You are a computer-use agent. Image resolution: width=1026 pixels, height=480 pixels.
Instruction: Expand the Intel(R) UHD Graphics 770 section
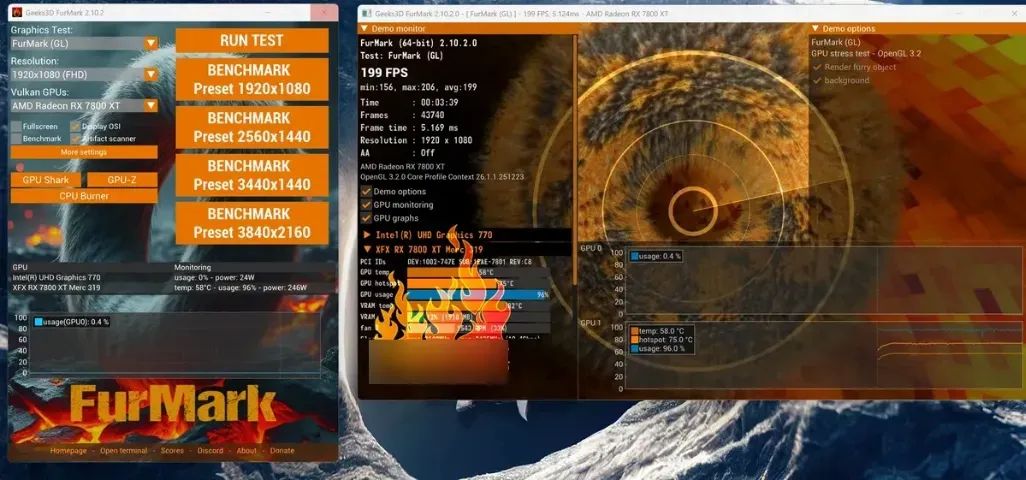[368, 234]
